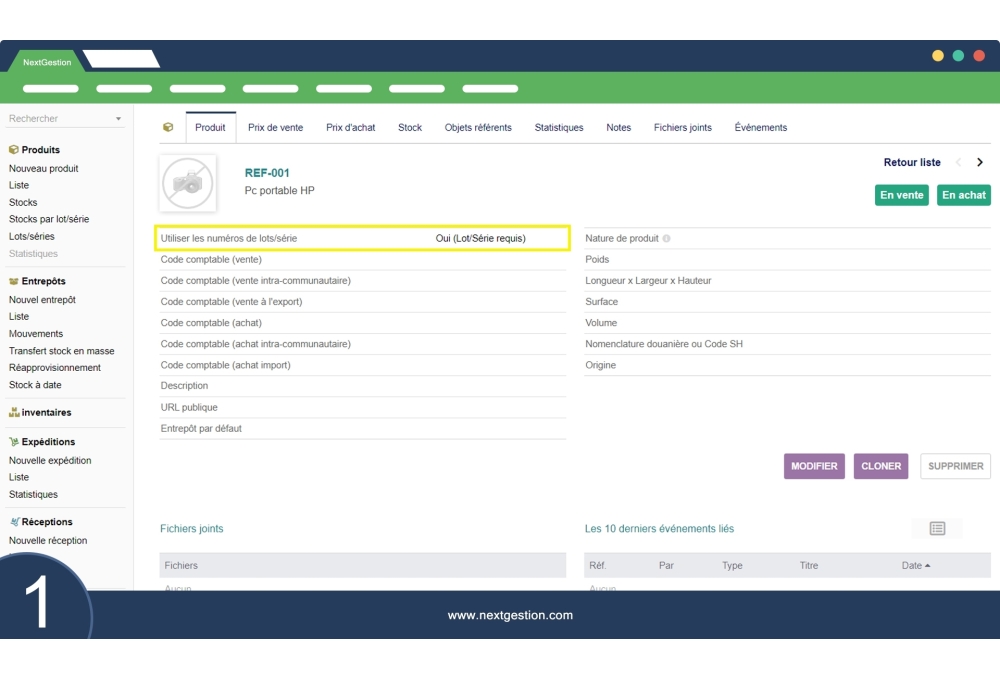Viewport: 1000px width, 679px height.
Task: Click the Entrepôts section icon in sidebar
Action: coord(14,282)
